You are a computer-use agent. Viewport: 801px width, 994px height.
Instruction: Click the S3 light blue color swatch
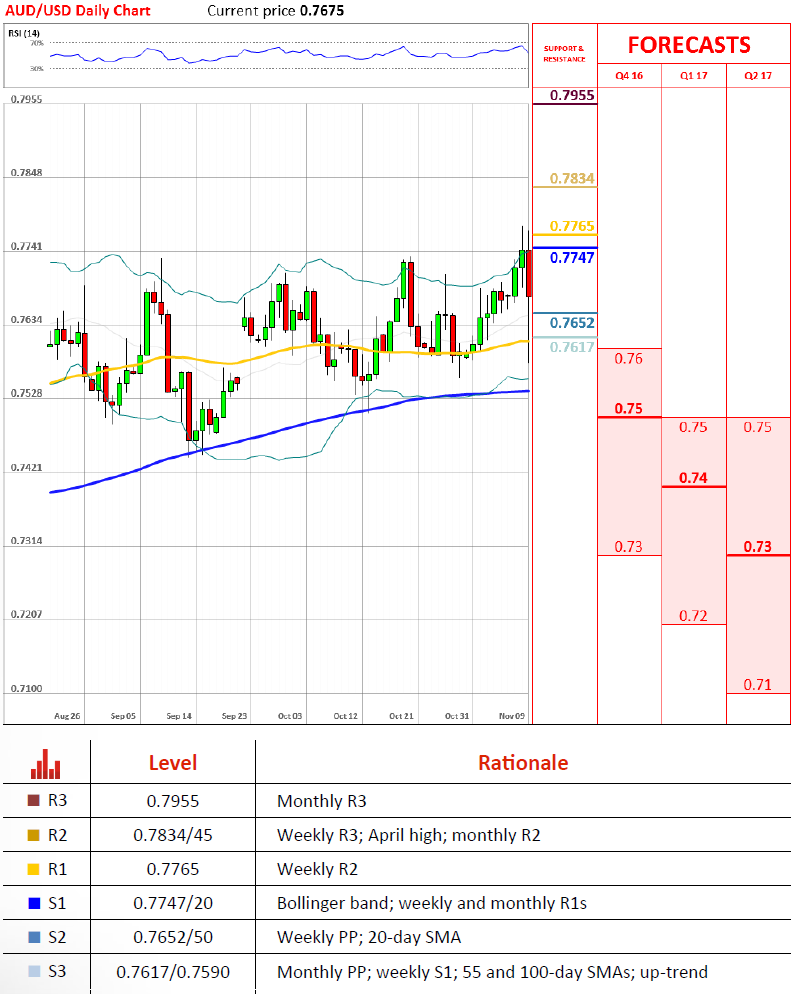pos(34,971)
